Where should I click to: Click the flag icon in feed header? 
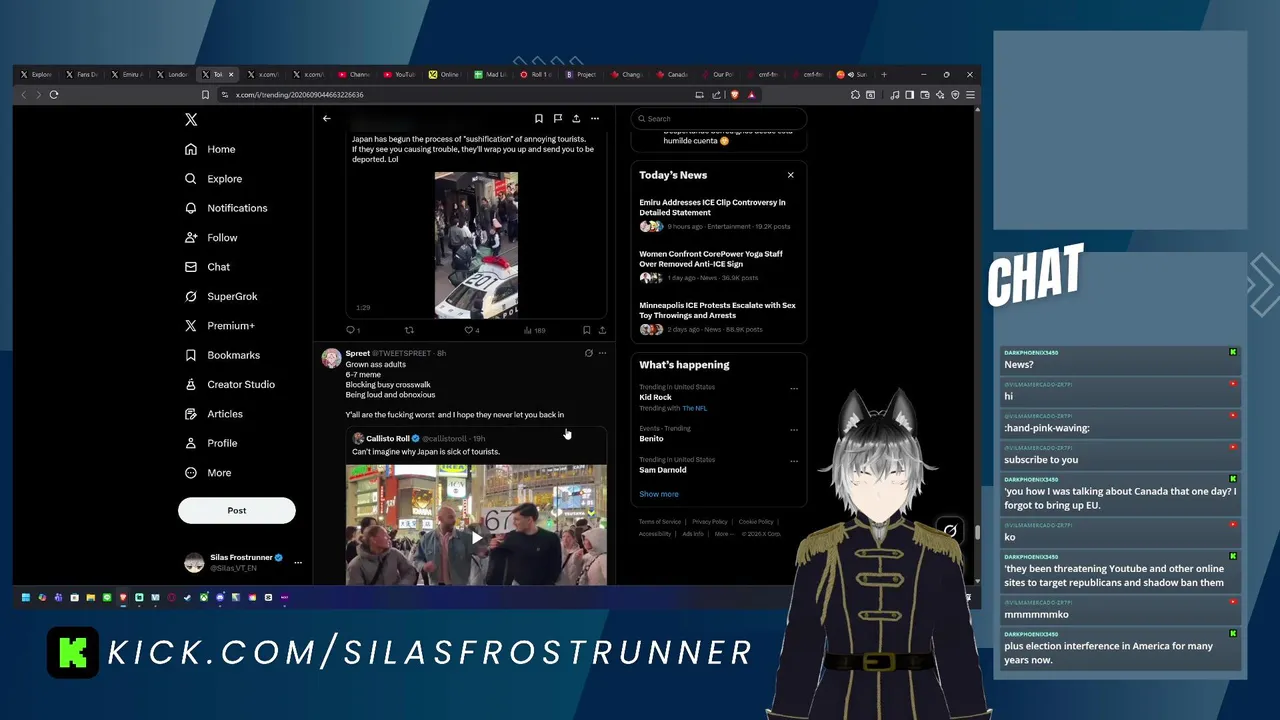[x=557, y=119]
